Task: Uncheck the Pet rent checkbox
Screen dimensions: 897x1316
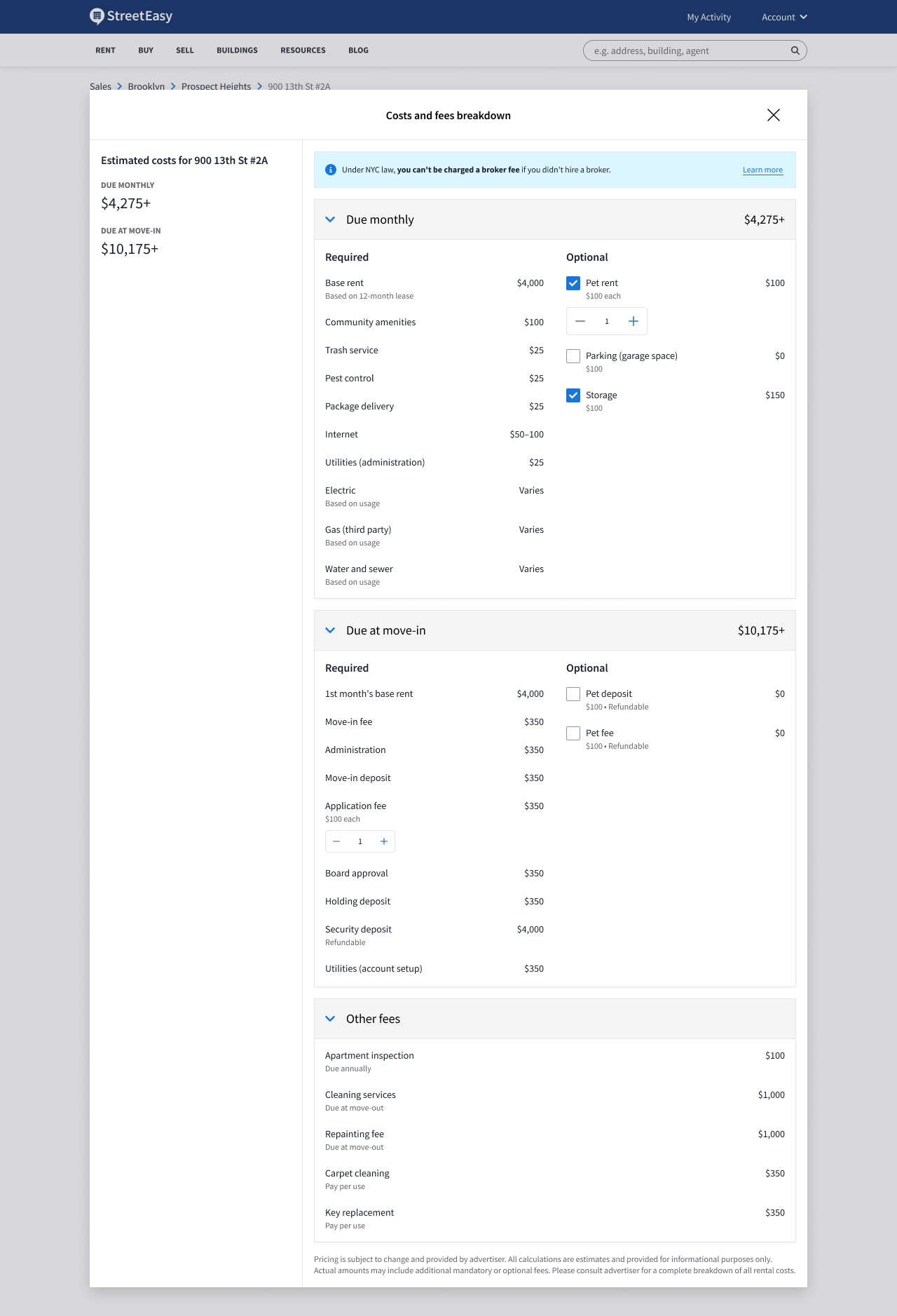Action: pos(573,283)
